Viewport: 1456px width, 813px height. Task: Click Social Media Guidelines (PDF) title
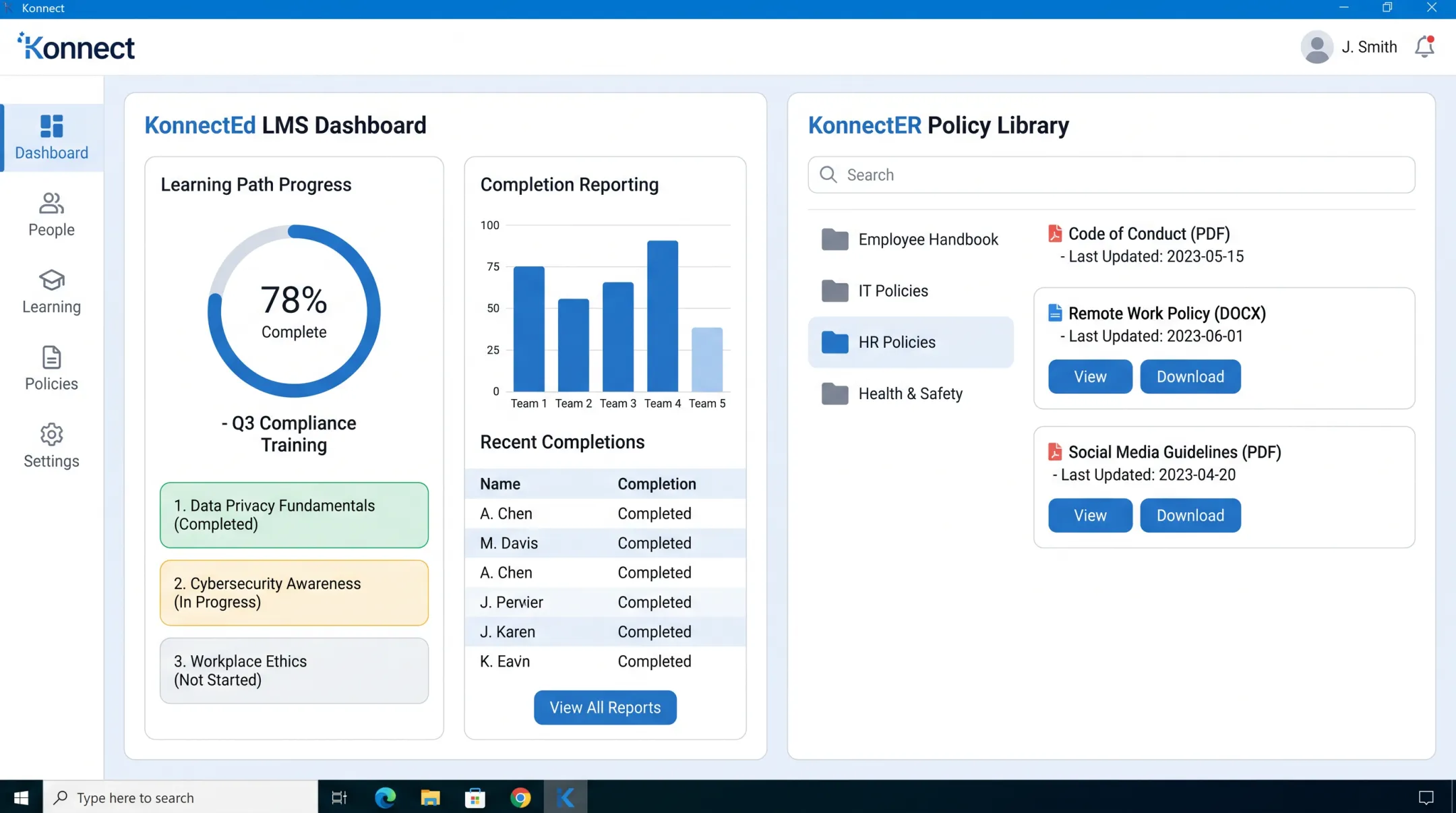1175,452
